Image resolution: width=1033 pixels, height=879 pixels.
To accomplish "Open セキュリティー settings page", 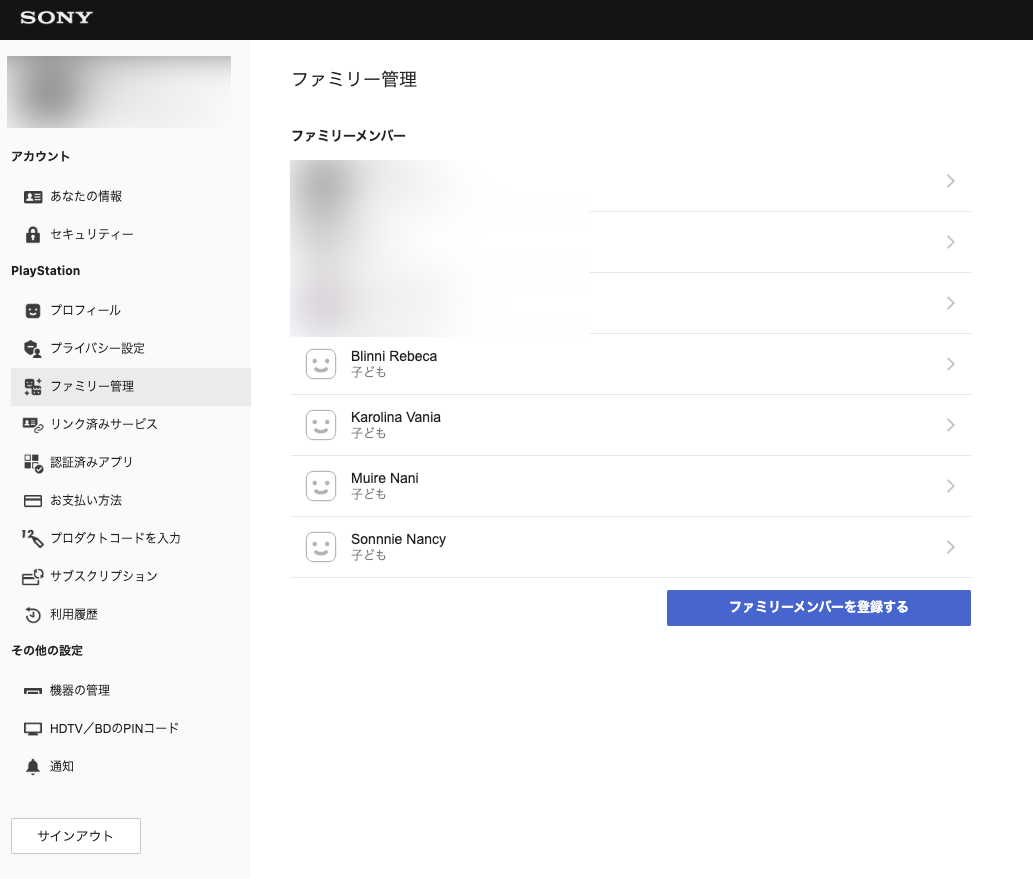I will coord(130,235).
